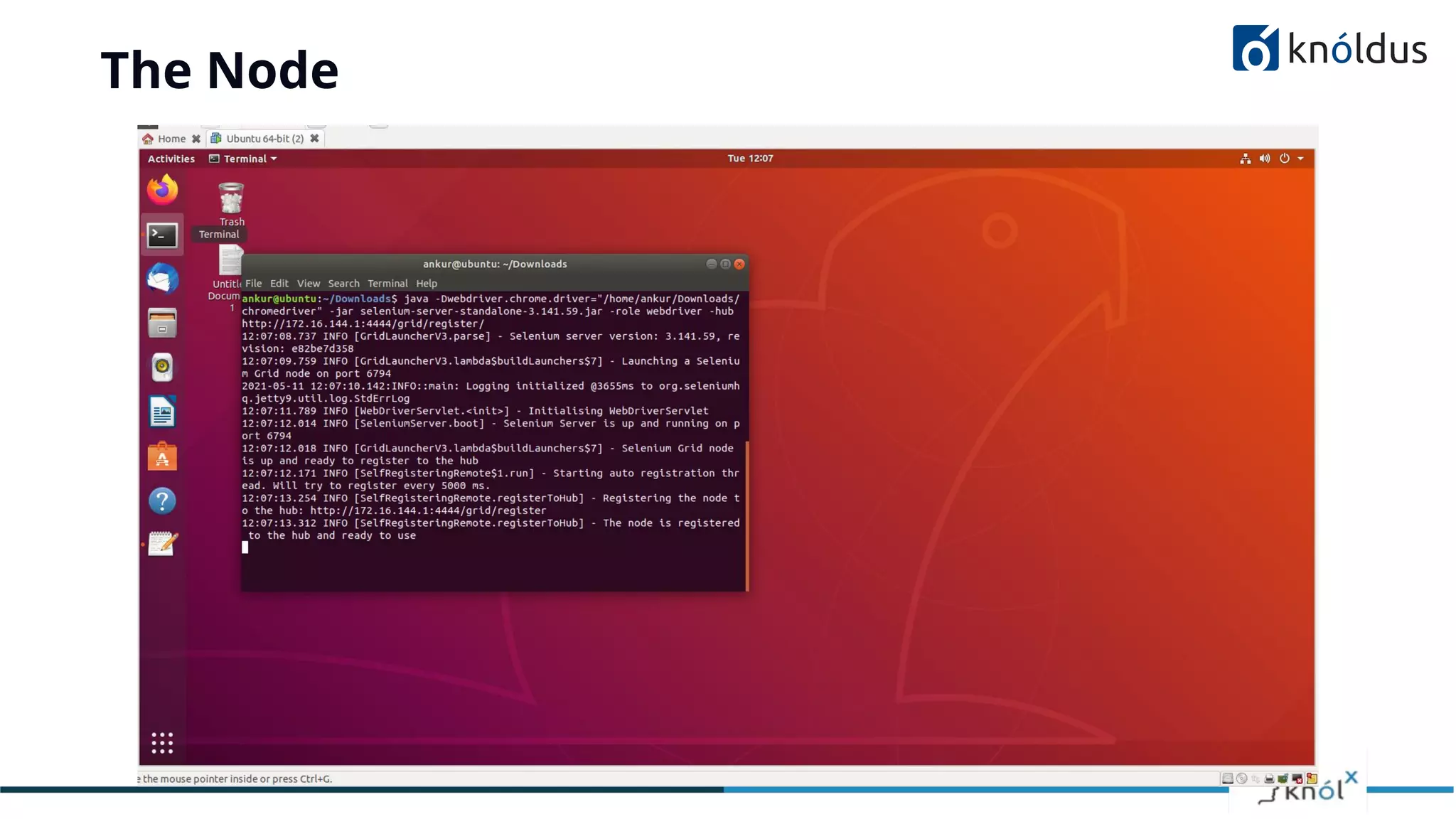1456x819 pixels.
Task: Open the File menu in terminal
Action: pyautogui.click(x=253, y=284)
